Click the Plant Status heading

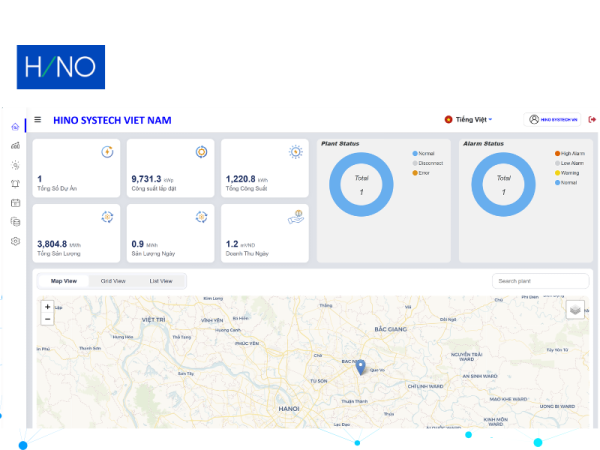pyautogui.click(x=340, y=143)
